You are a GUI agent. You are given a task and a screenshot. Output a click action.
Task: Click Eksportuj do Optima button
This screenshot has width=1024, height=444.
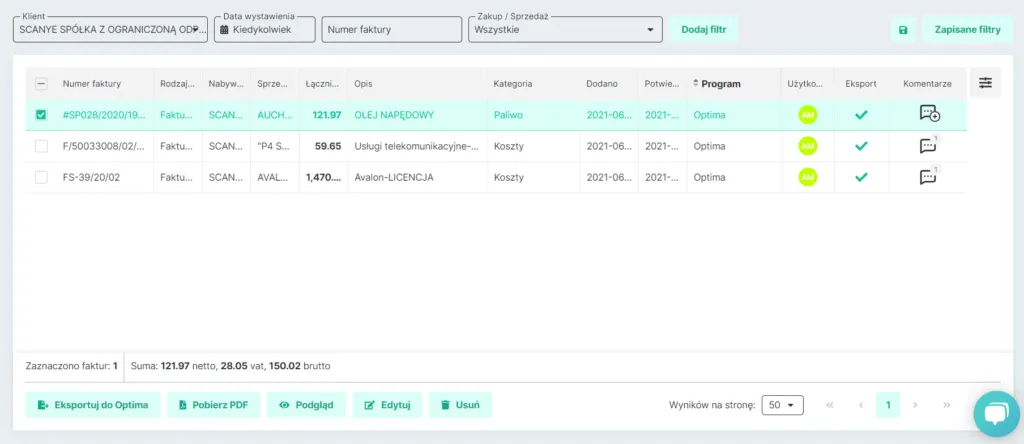pos(93,405)
